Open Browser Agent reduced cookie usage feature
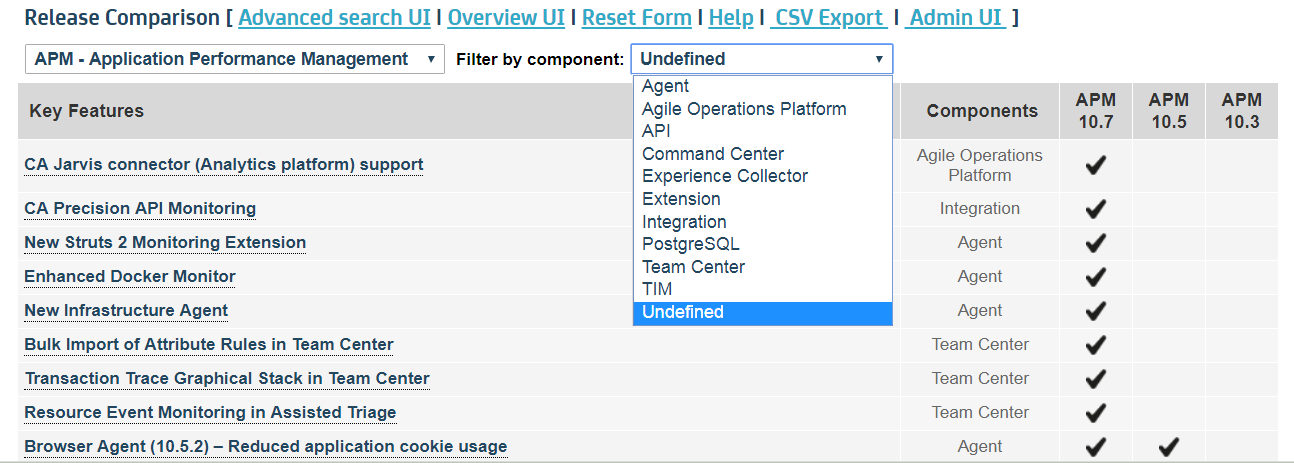The image size is (1294, 463). [266, 447]
